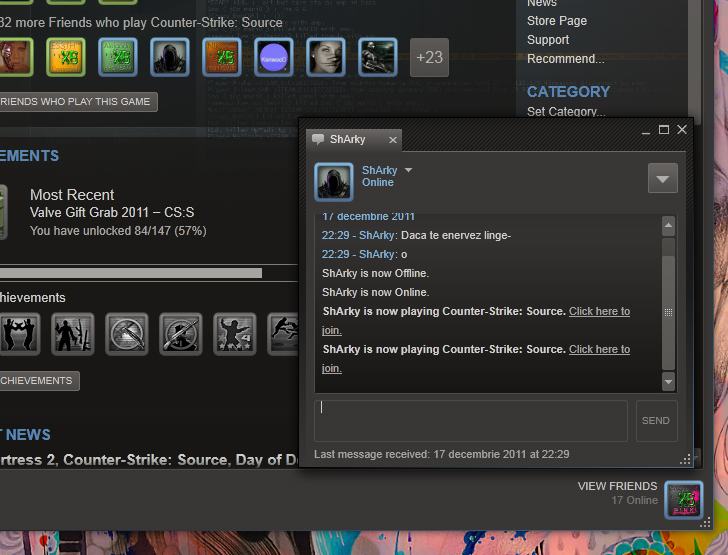Select the woman's face friend avatar
Screen dimensions: 728x555
point(326,57)
